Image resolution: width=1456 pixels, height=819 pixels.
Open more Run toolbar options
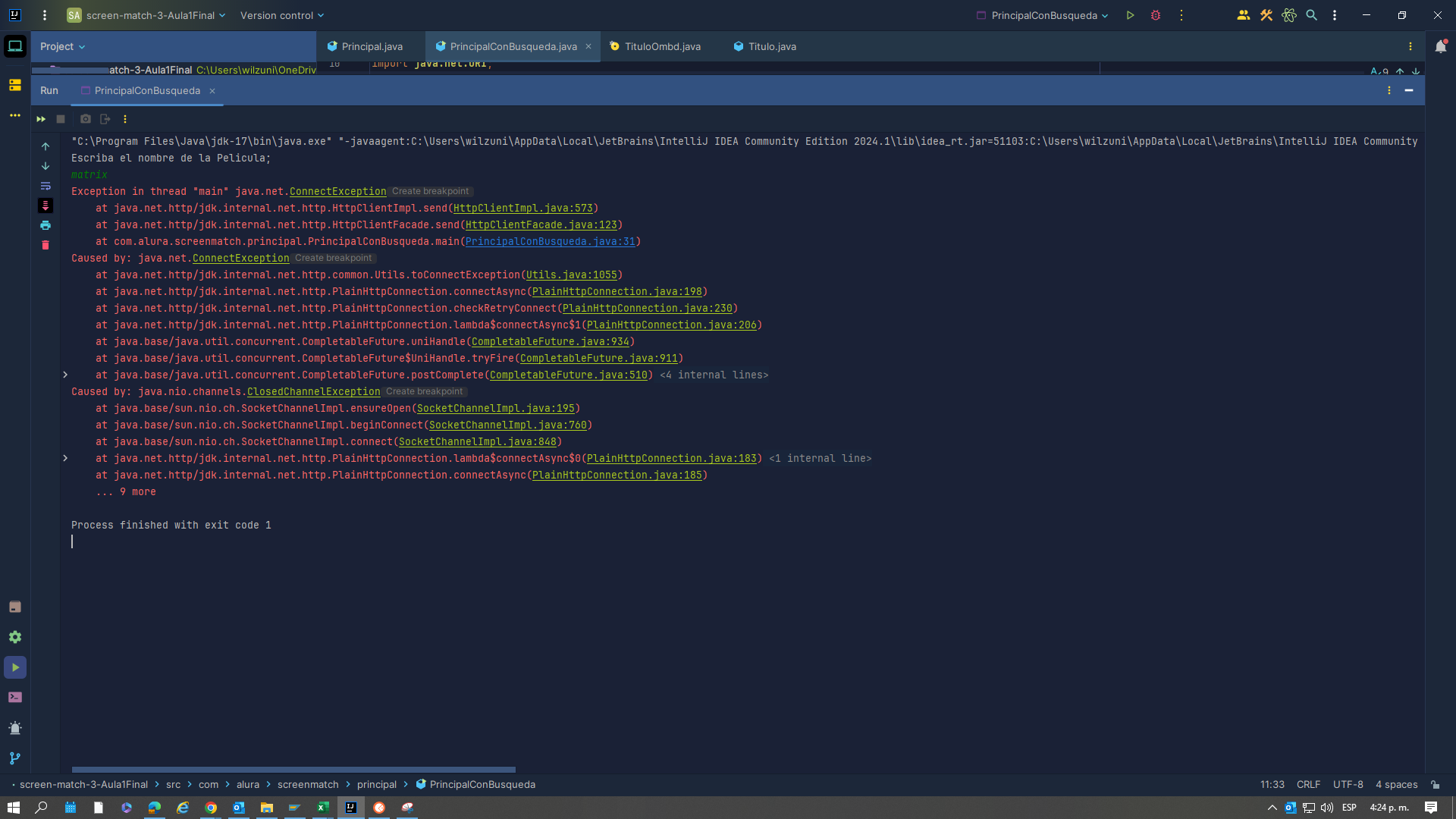125,119
